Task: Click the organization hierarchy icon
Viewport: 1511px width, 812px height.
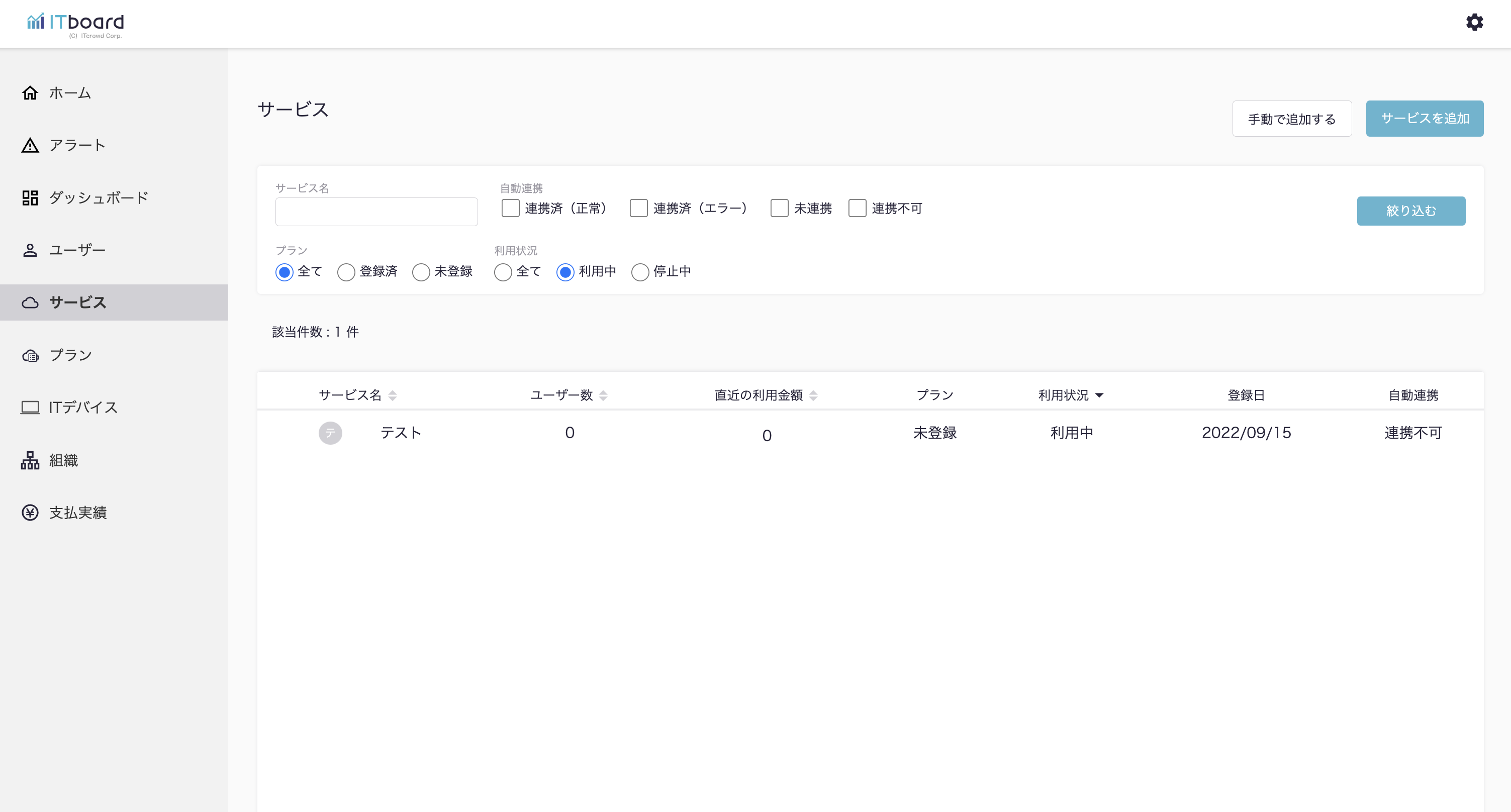Action: pyautogui.click(x=30, y=460)
